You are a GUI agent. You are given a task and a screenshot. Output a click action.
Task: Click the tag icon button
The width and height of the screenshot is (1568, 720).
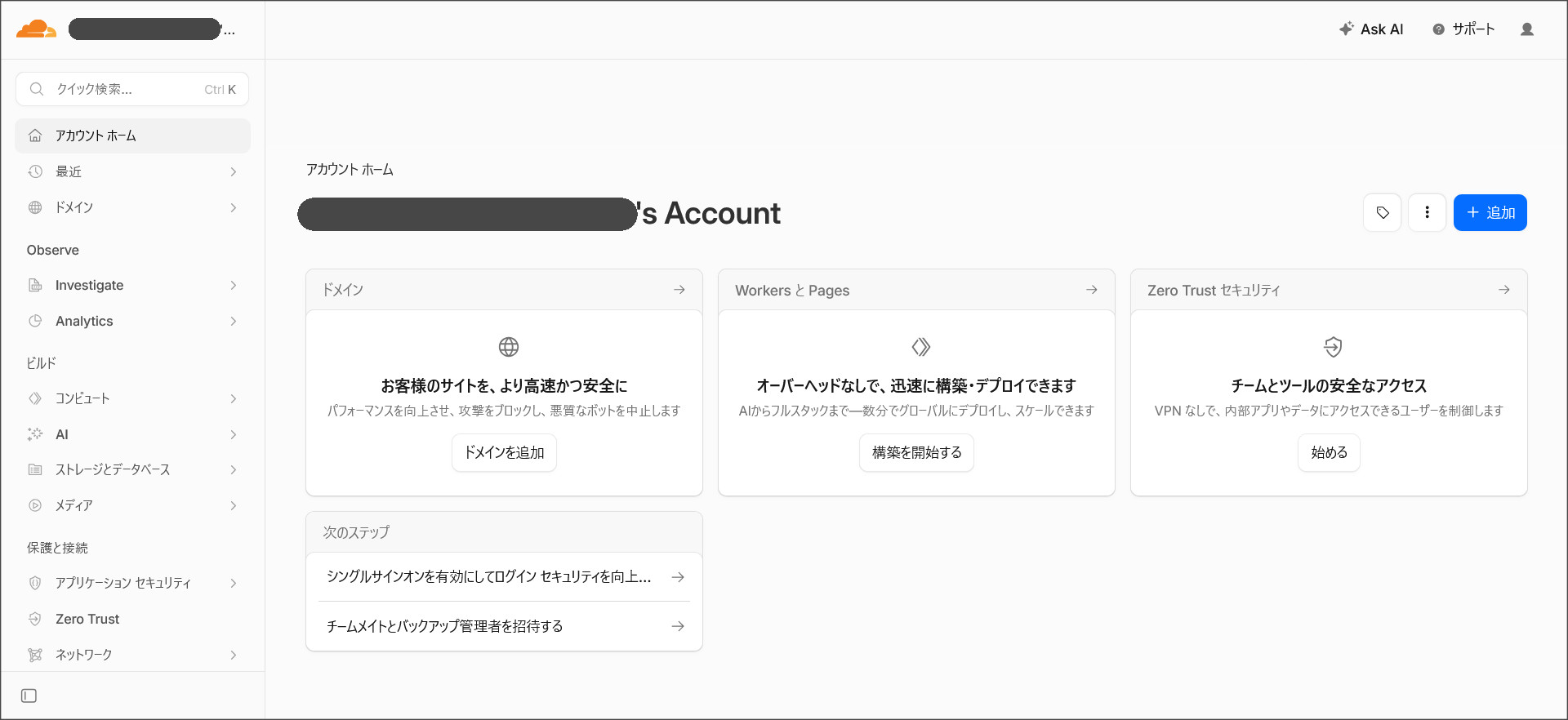(x=1382, y=212)
